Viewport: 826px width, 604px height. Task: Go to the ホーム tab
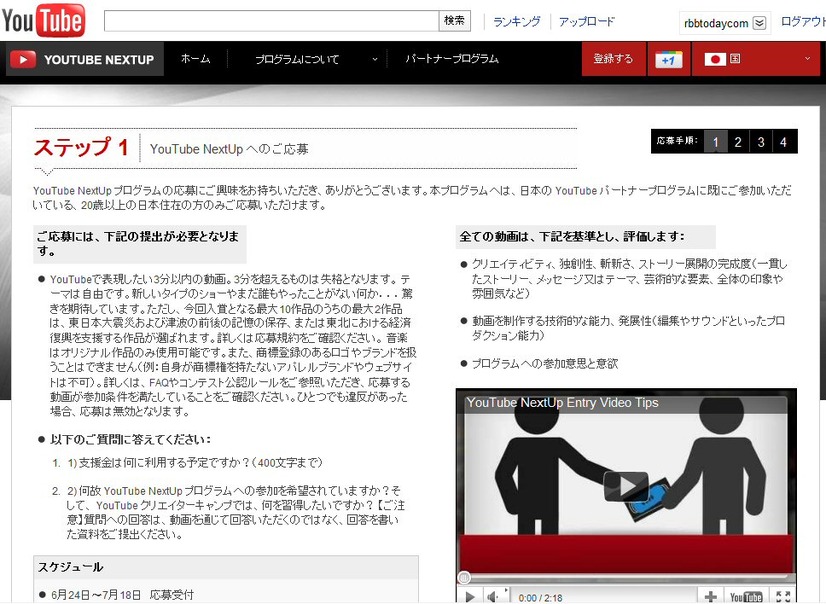195,59
